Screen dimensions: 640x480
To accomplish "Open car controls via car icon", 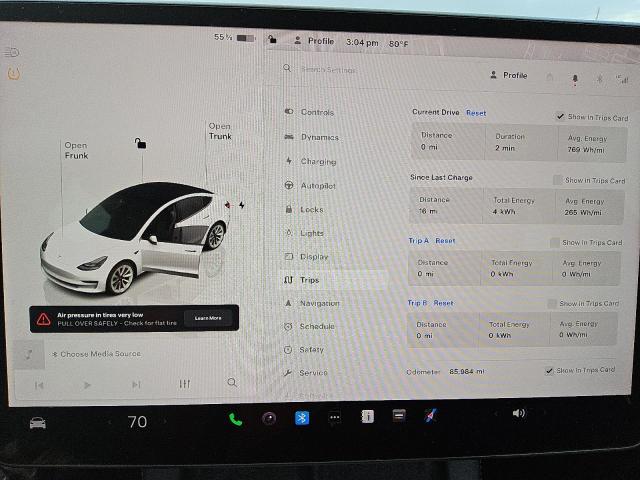I will 38,423.
